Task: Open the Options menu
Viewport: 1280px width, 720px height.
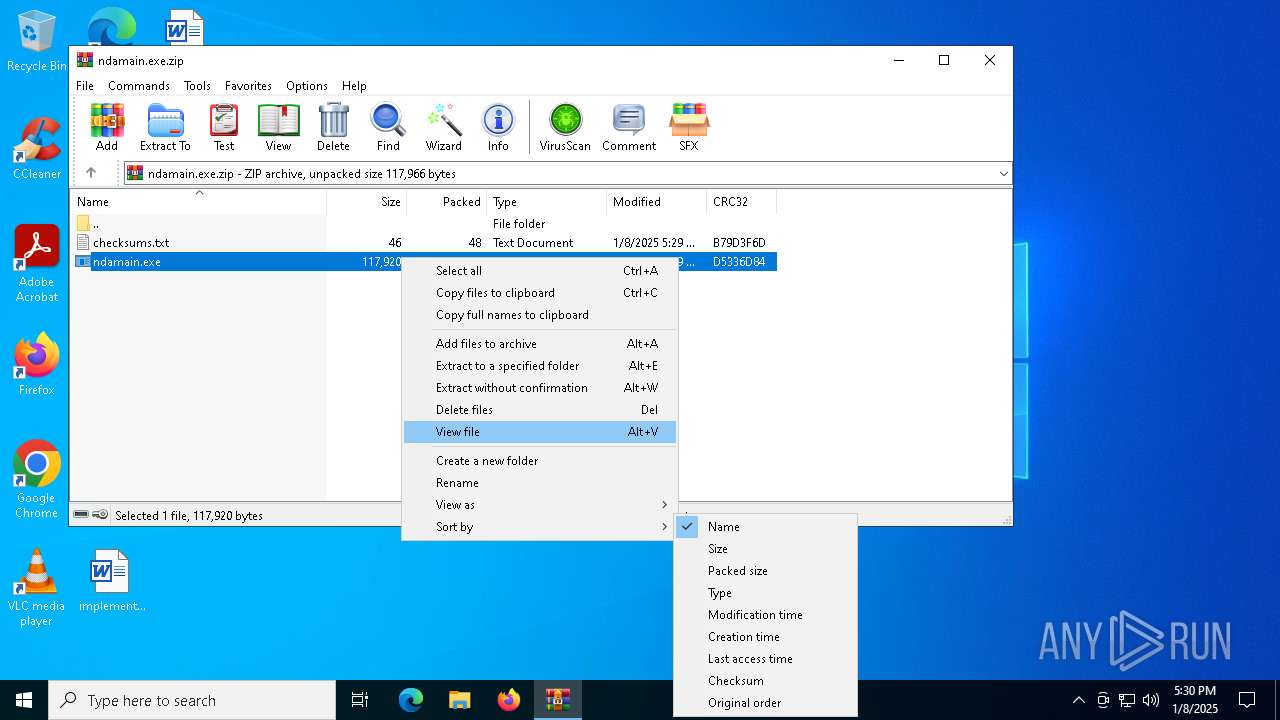Action: [307, 86]
